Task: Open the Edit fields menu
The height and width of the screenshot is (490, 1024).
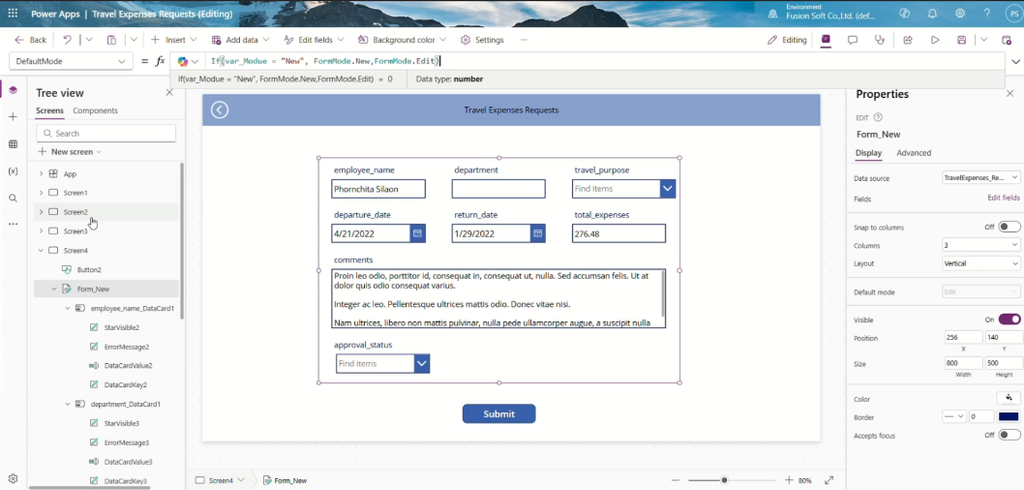Action: (314, 40)
